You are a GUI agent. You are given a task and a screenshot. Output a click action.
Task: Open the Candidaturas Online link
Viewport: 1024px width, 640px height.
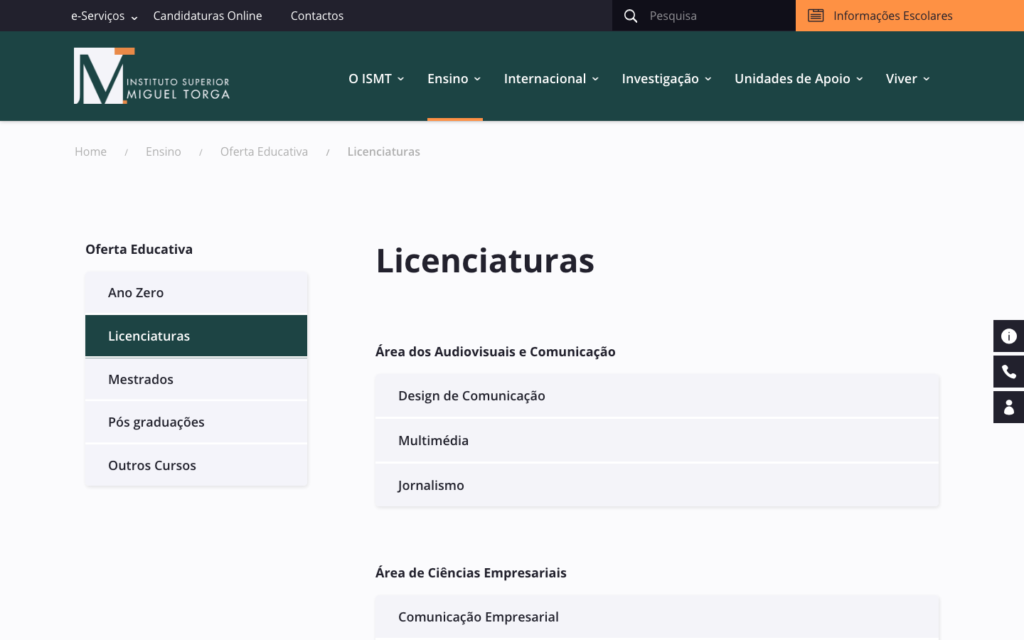click(207, 16)
